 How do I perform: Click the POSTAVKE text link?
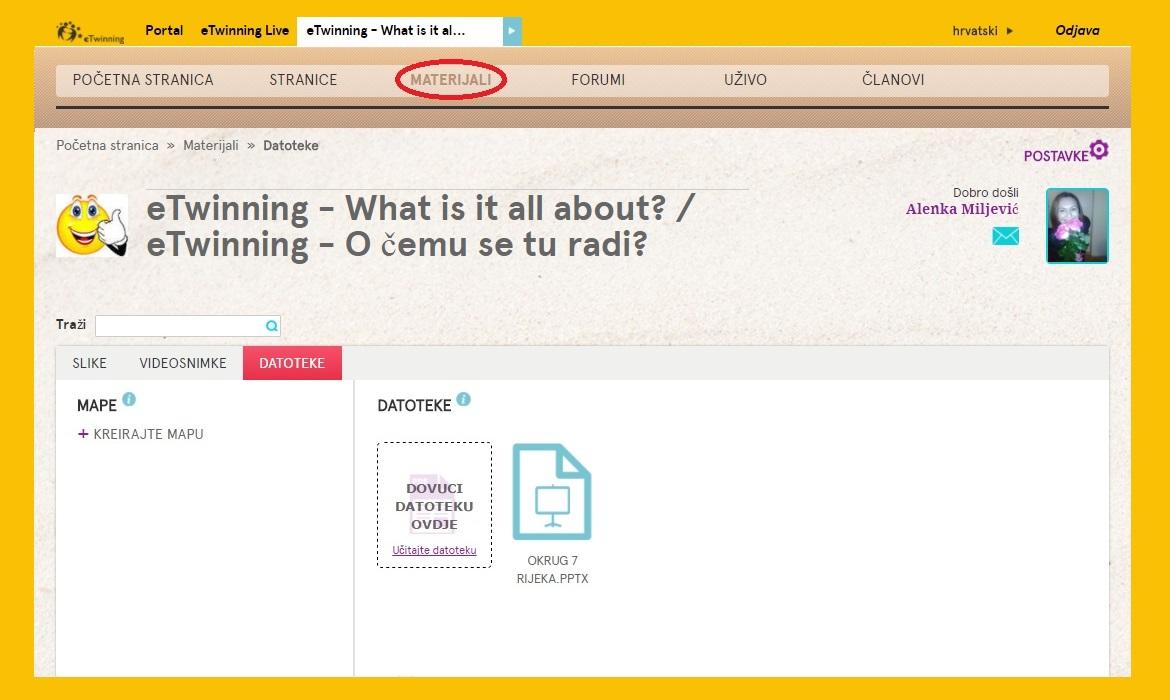tap(1056, 156)
